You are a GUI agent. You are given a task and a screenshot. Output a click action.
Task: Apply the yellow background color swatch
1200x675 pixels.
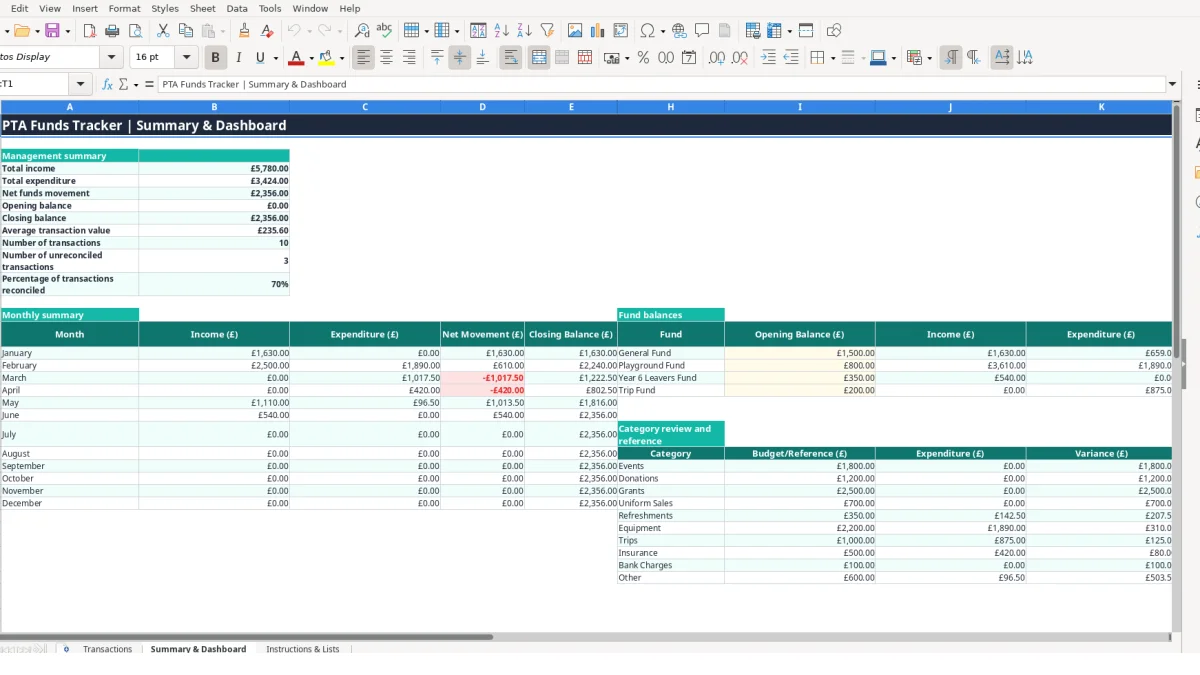click(x=326, y=58)
